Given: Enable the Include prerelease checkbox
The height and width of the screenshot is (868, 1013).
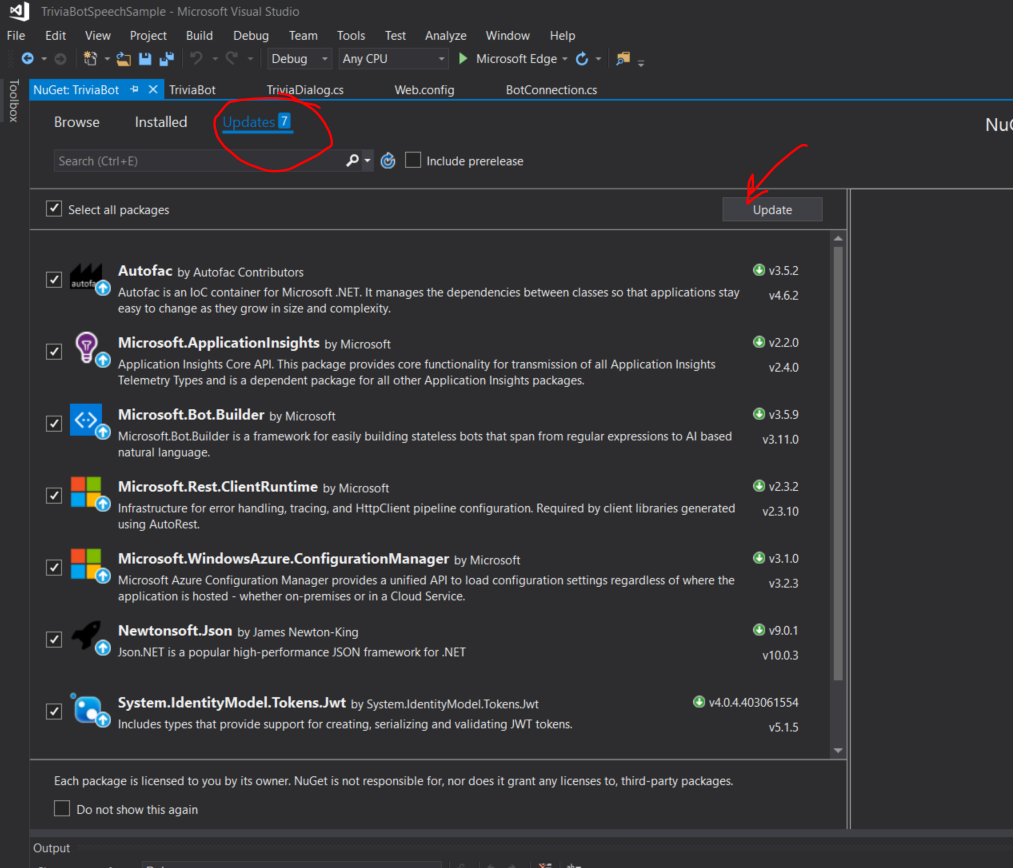Looking at the screenshot, I should click(x=413, y=161).
